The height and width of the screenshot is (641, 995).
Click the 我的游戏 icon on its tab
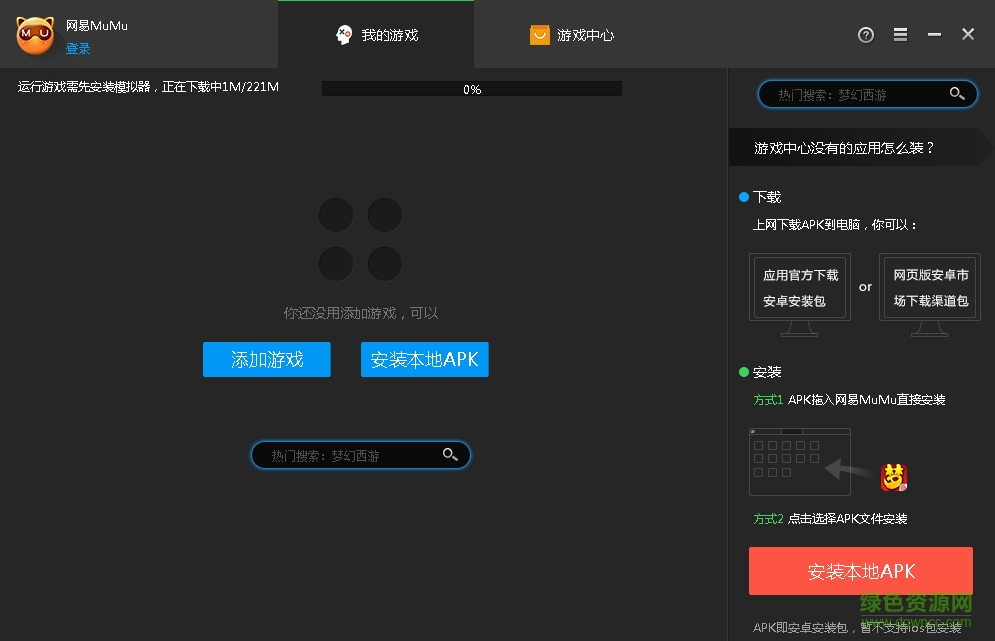[344, 34]
